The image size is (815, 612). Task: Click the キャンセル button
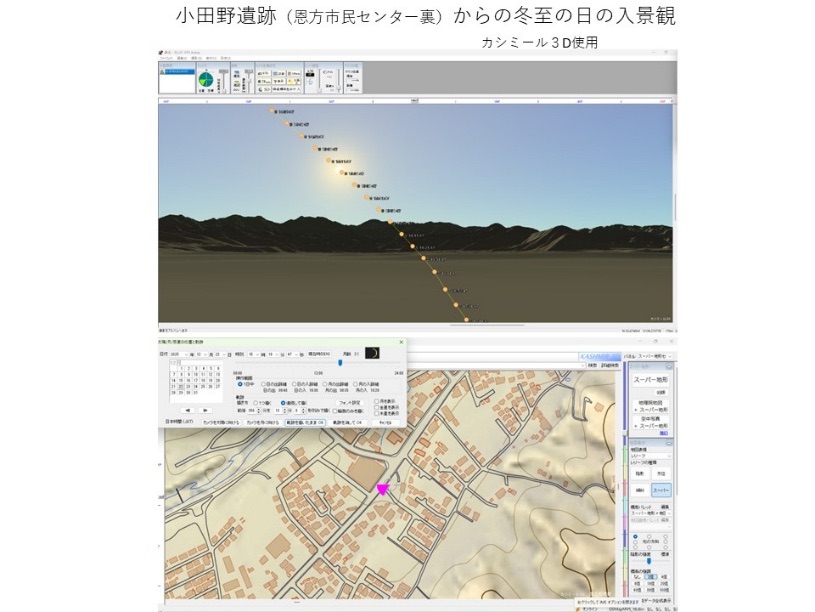click(x=385, y=422)
